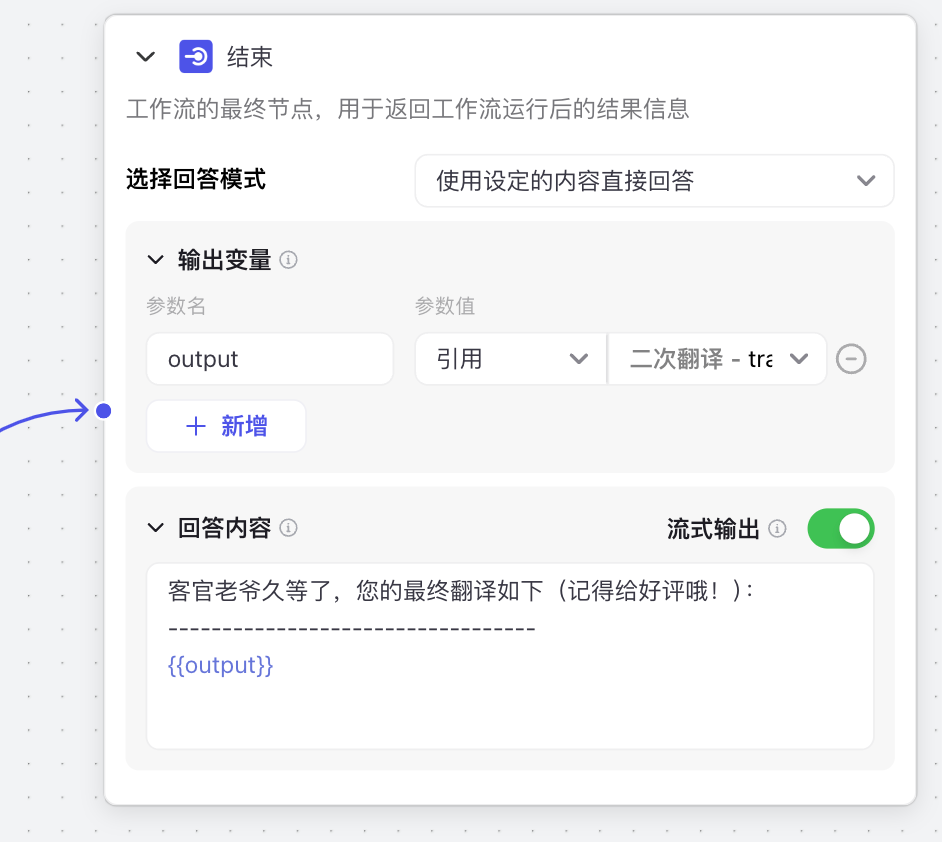Show info tooltip for 输出变量
The image size is (942, 842).
[288, 260]
